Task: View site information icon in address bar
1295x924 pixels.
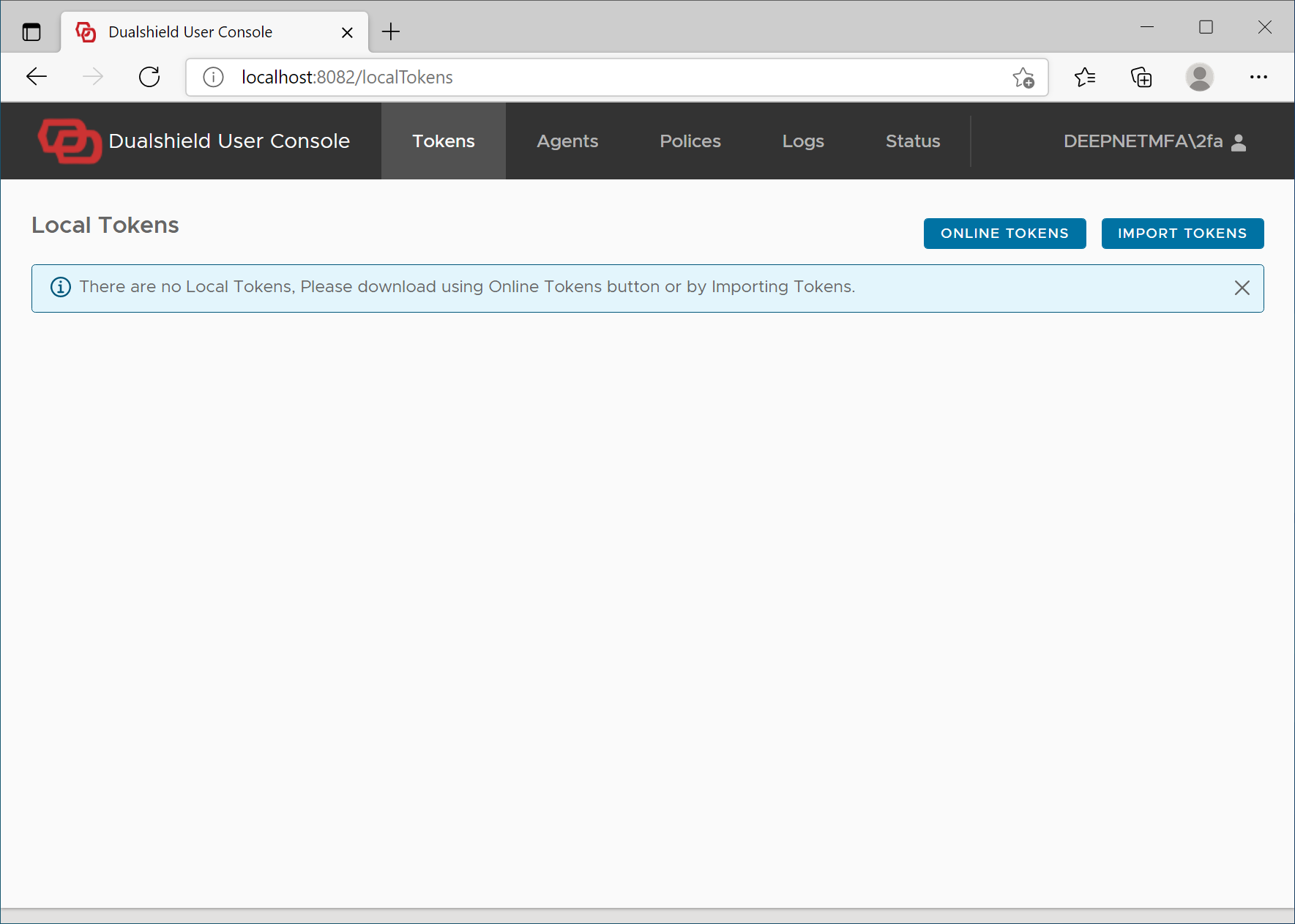Action: (213, 77)
